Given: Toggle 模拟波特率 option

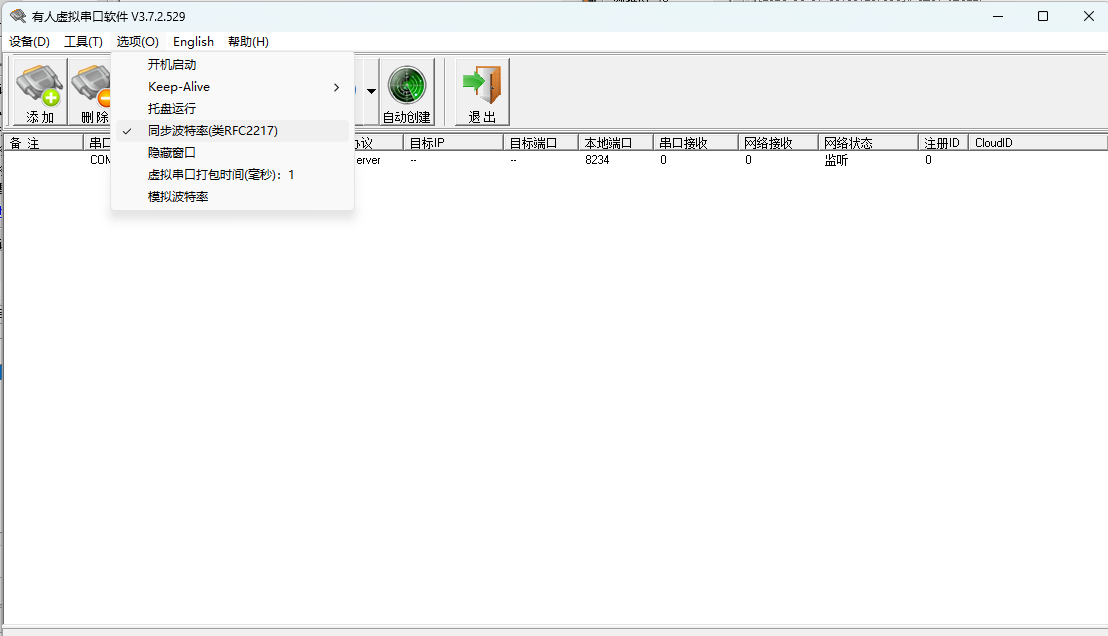Looking at the screenshot, I should 232,196.
